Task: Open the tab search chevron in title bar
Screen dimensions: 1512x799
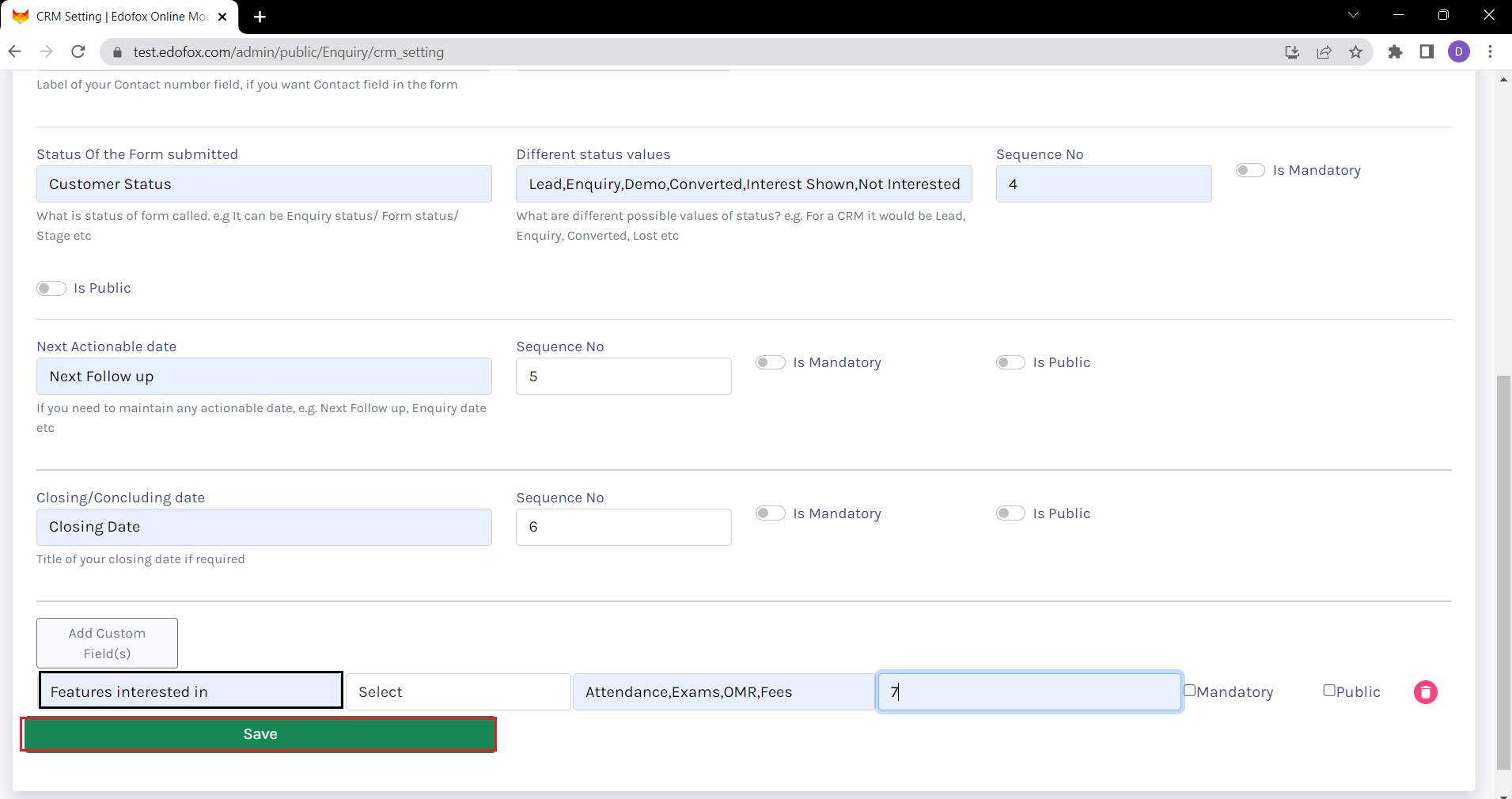Action: coord(1352,16)
